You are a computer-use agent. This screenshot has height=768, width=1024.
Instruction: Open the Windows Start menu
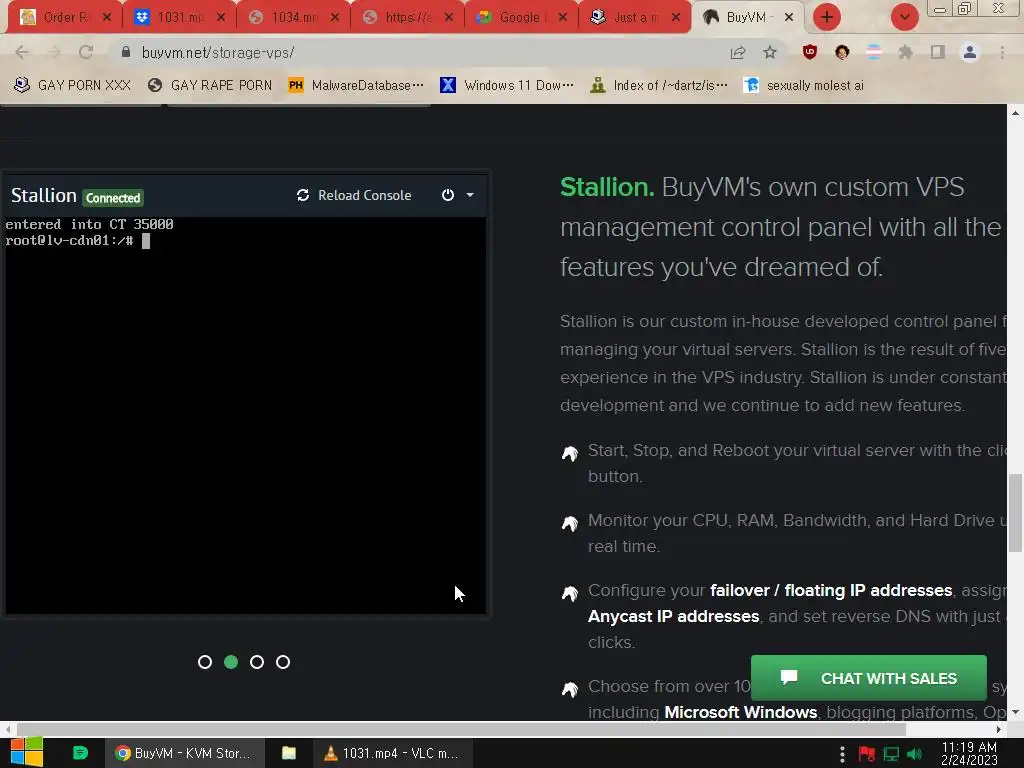(26, 753)
